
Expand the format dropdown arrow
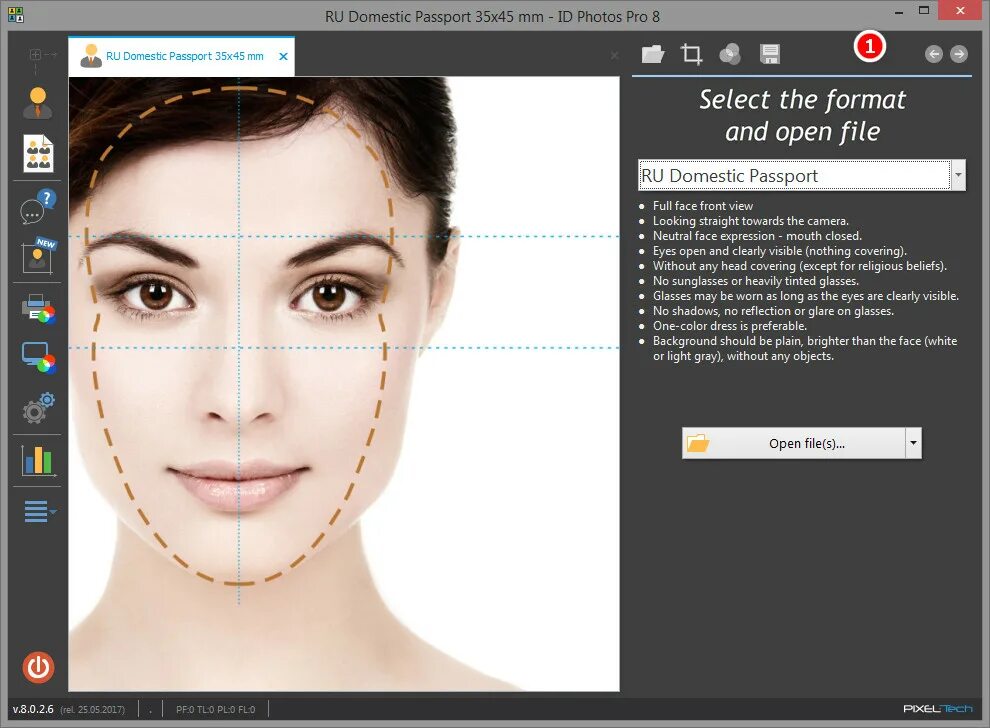(x=958, y=175)
